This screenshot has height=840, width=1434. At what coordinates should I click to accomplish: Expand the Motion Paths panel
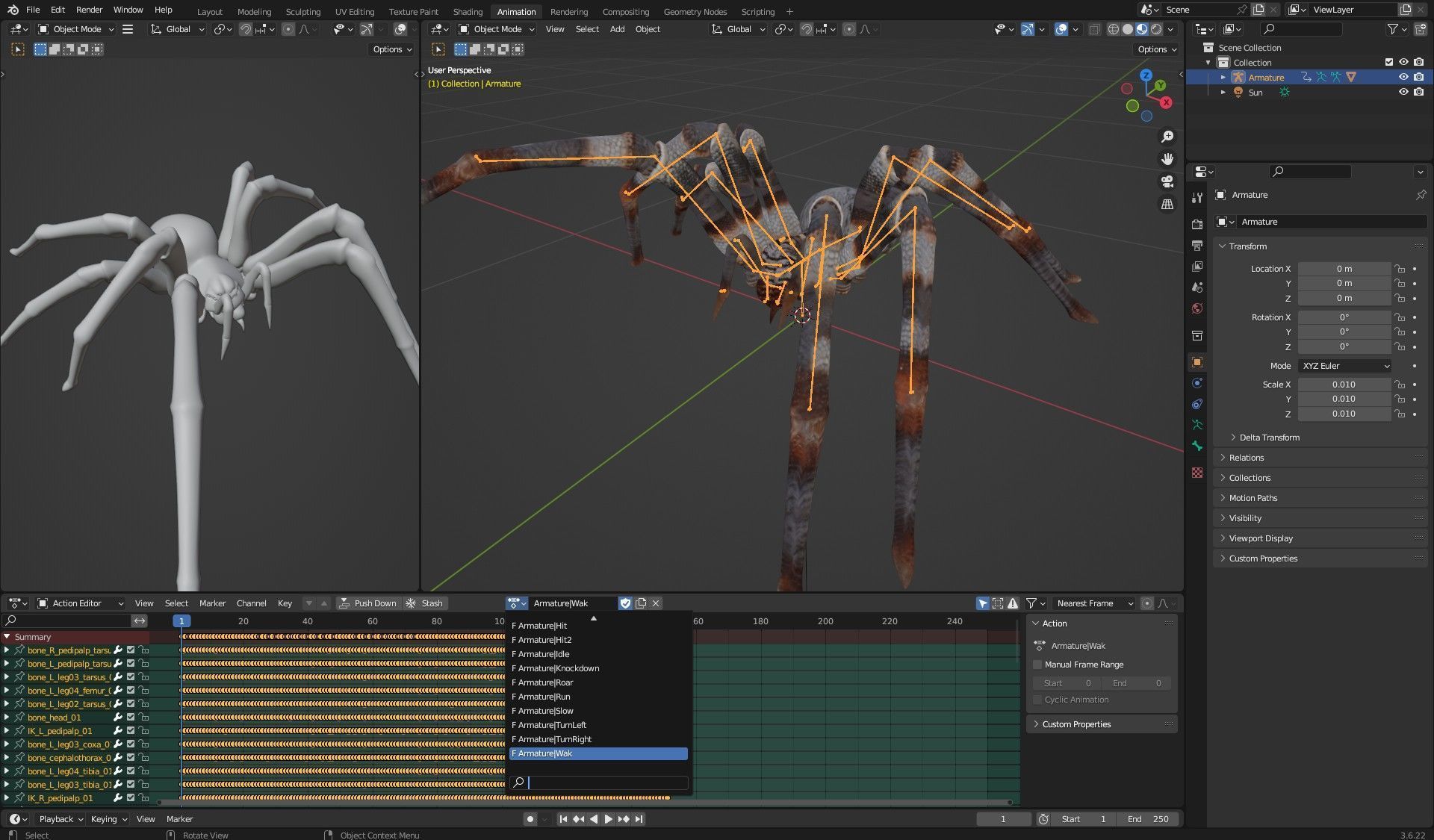(1320, 498)
